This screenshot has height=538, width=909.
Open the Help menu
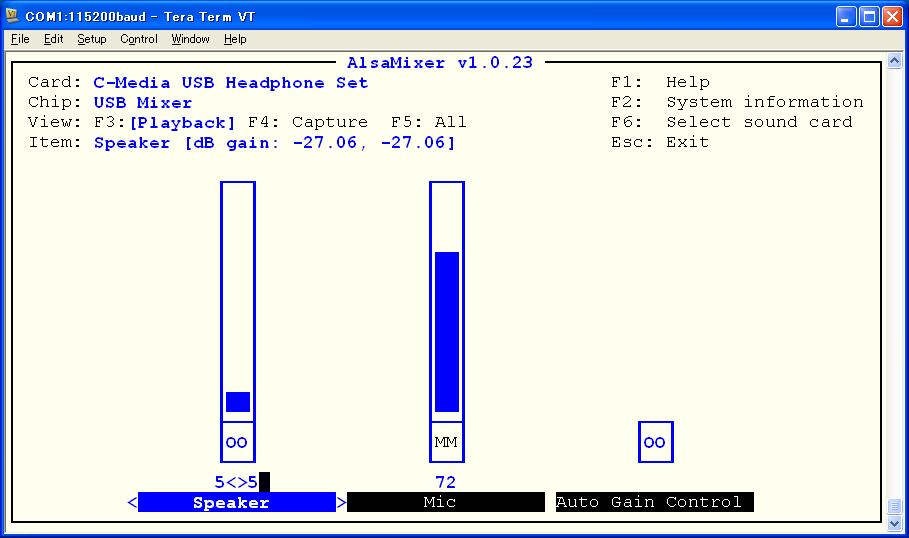pyautogui.click(x=235, y=39)
